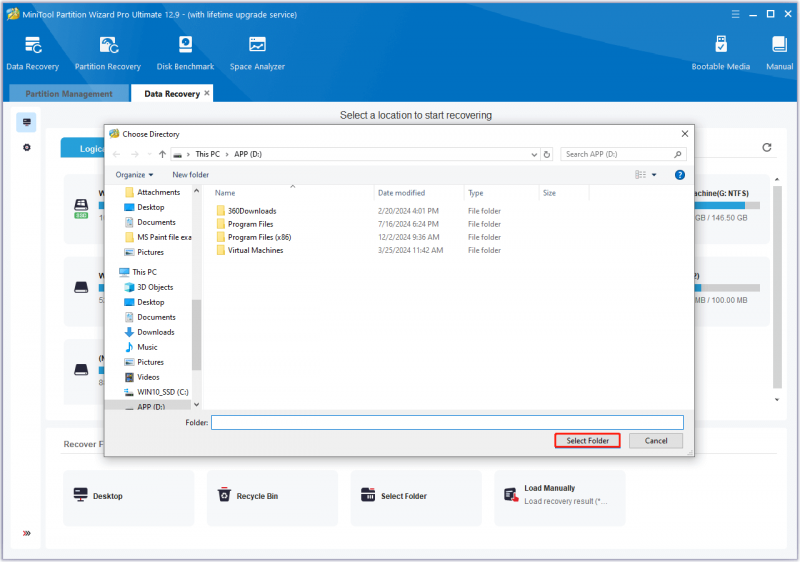Select the Virtual Machines folder
800x562 pixels.
(249, 250)
